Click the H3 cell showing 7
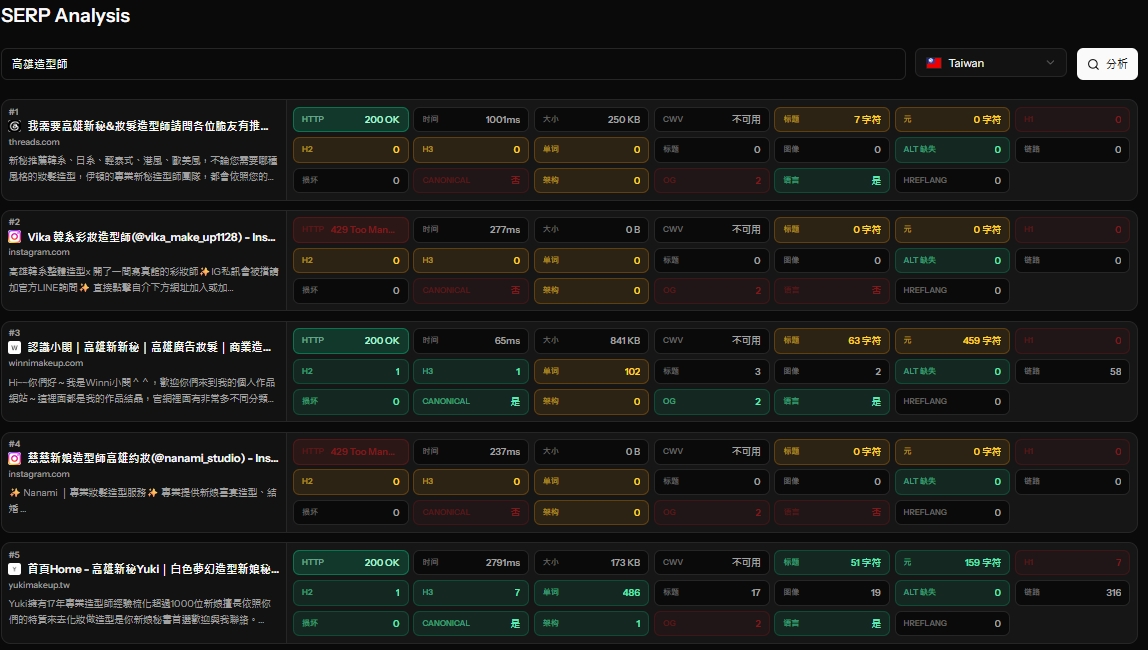The width and height of the screenshot is (1148, 650). (471, 592)
